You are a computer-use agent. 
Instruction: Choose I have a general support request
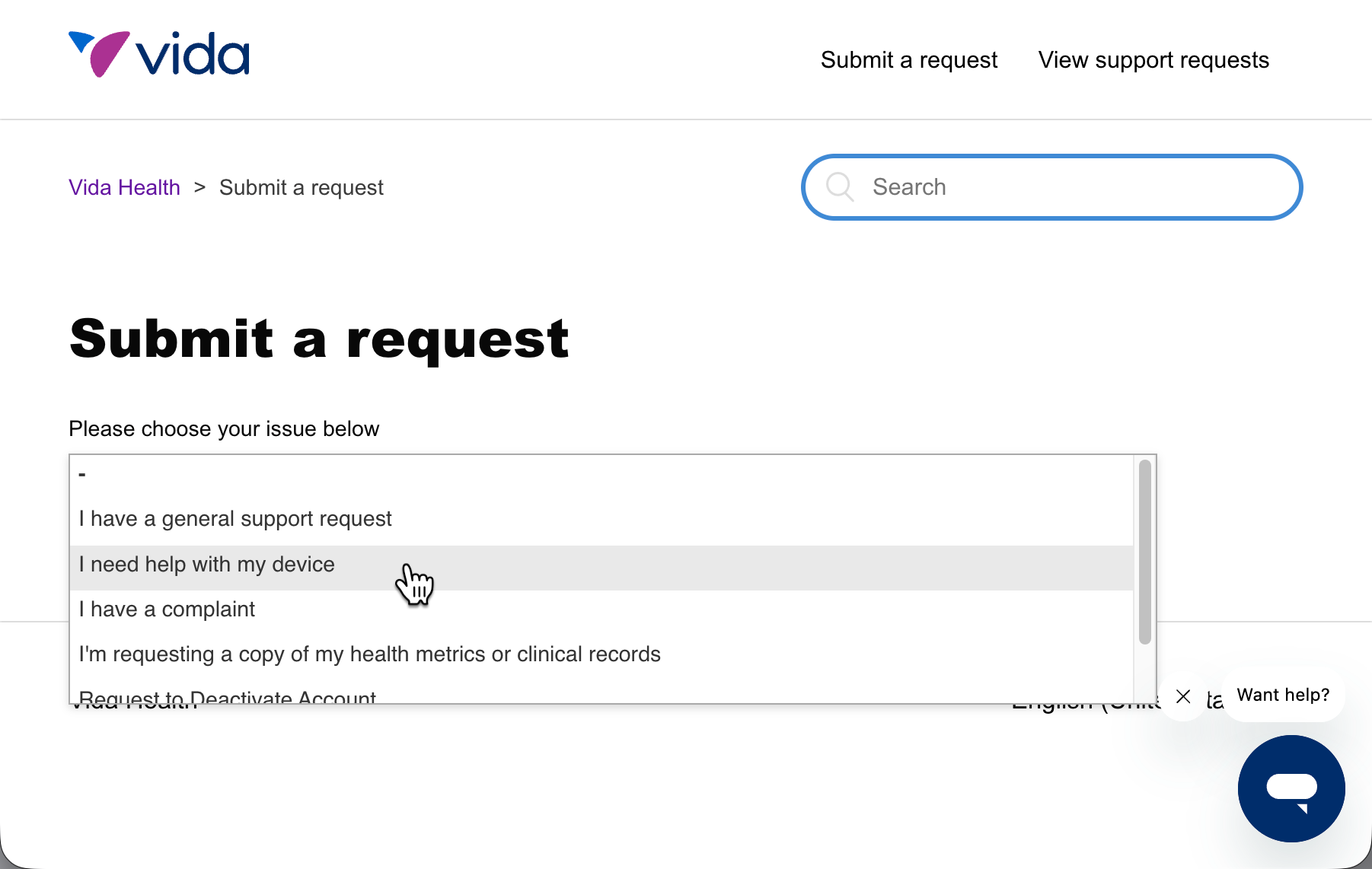tap(601, 519)
